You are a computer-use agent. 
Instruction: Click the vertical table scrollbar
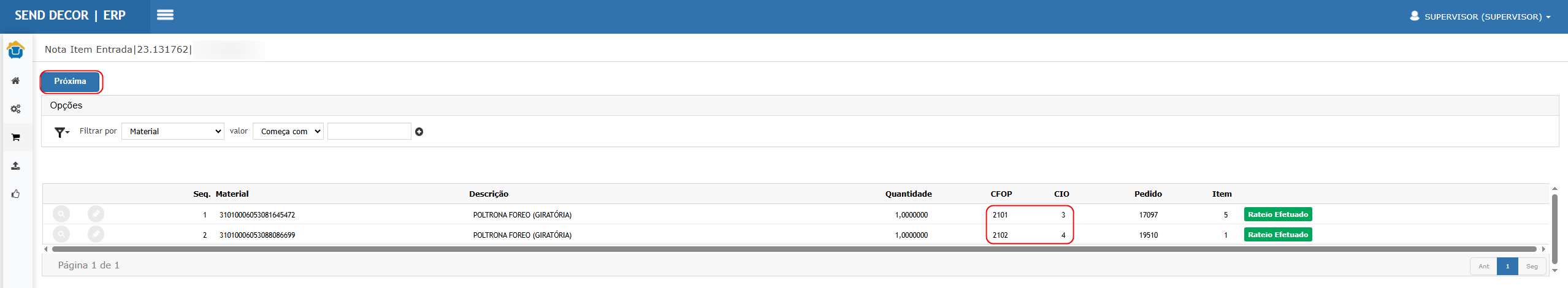click(x=1555, y=229)
